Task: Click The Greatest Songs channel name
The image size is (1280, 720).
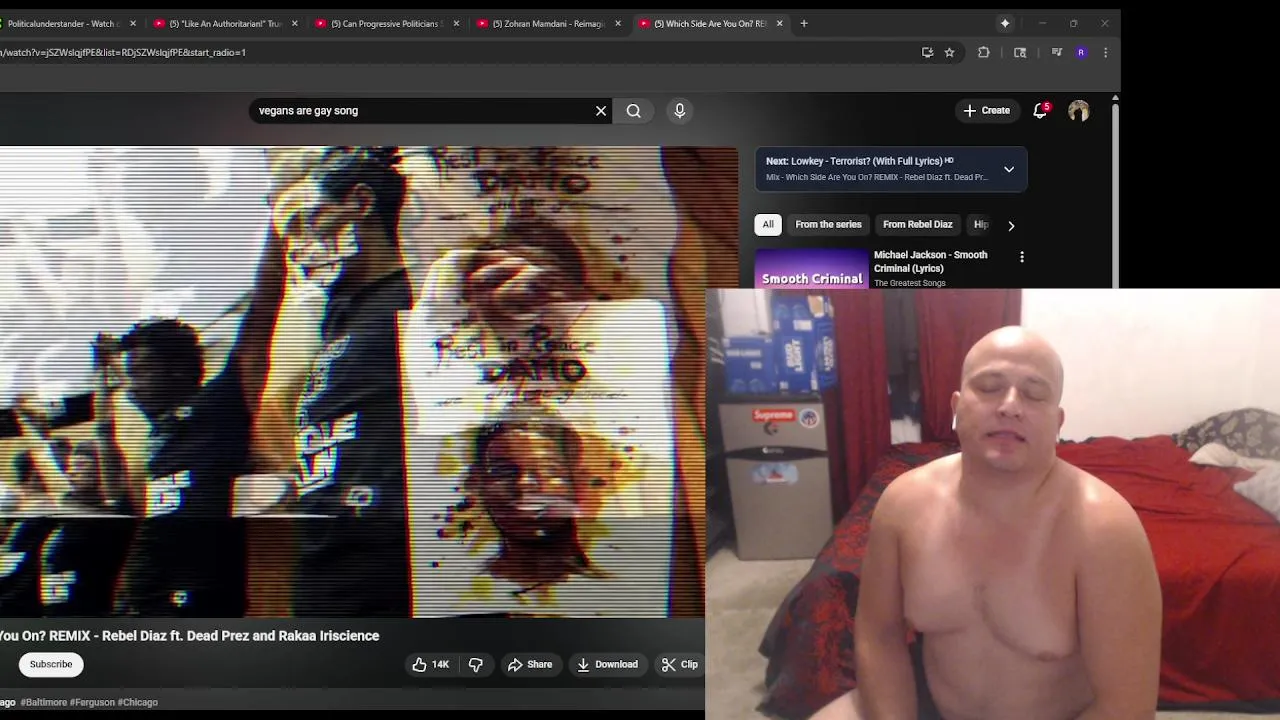Action: (909, 283)
